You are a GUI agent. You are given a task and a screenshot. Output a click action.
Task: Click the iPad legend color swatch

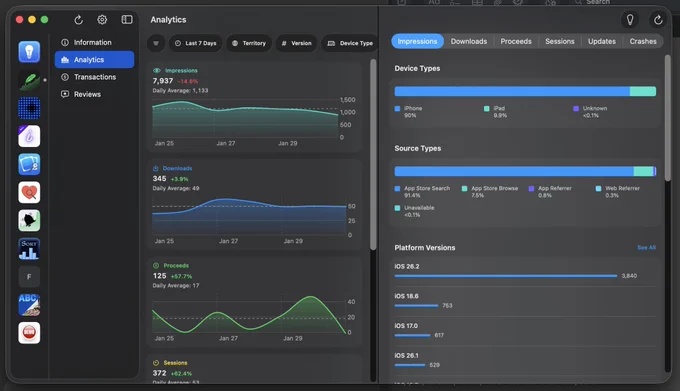click(487, 108)
